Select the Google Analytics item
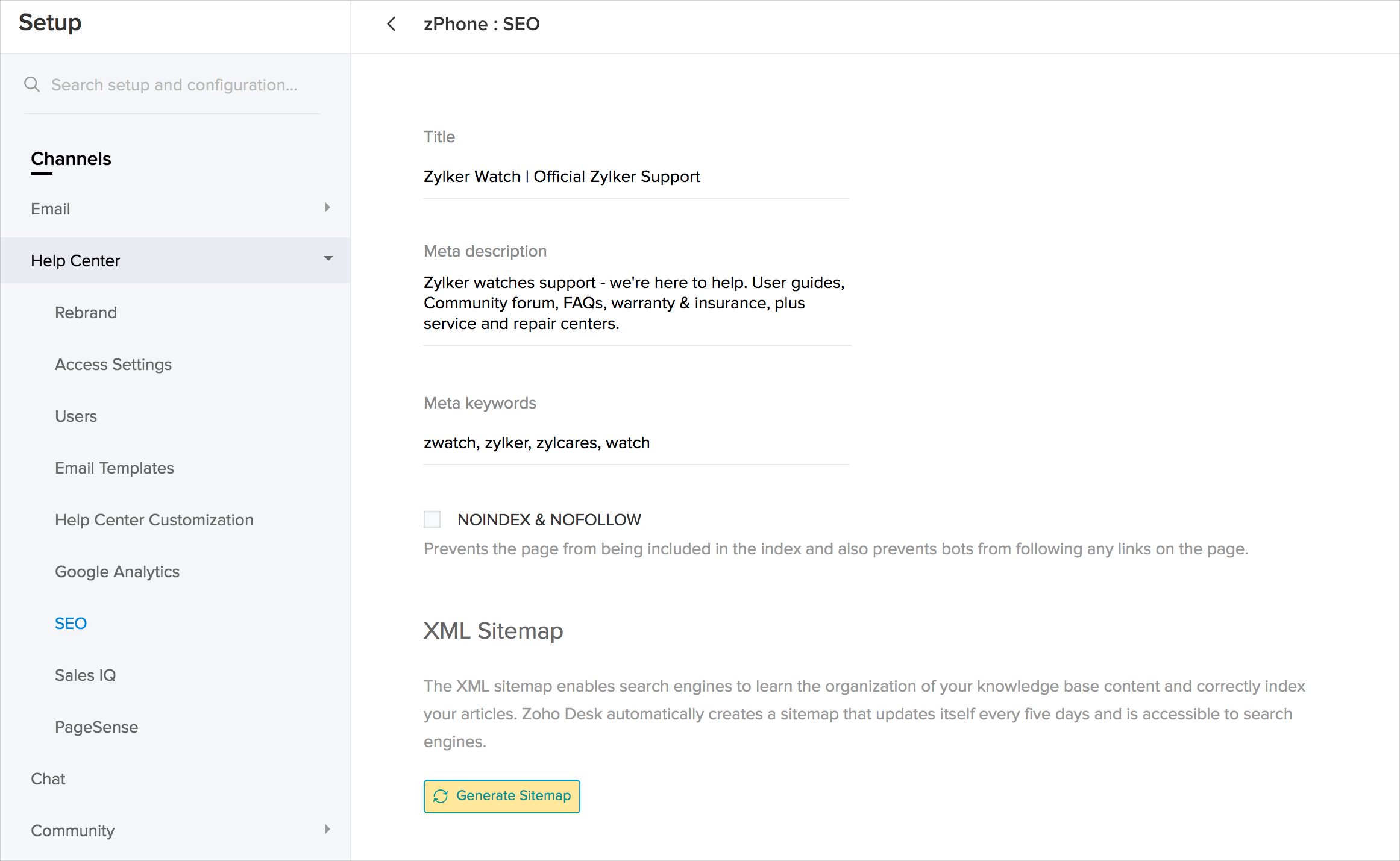1400x861 pixels. (x=118, y=572)
